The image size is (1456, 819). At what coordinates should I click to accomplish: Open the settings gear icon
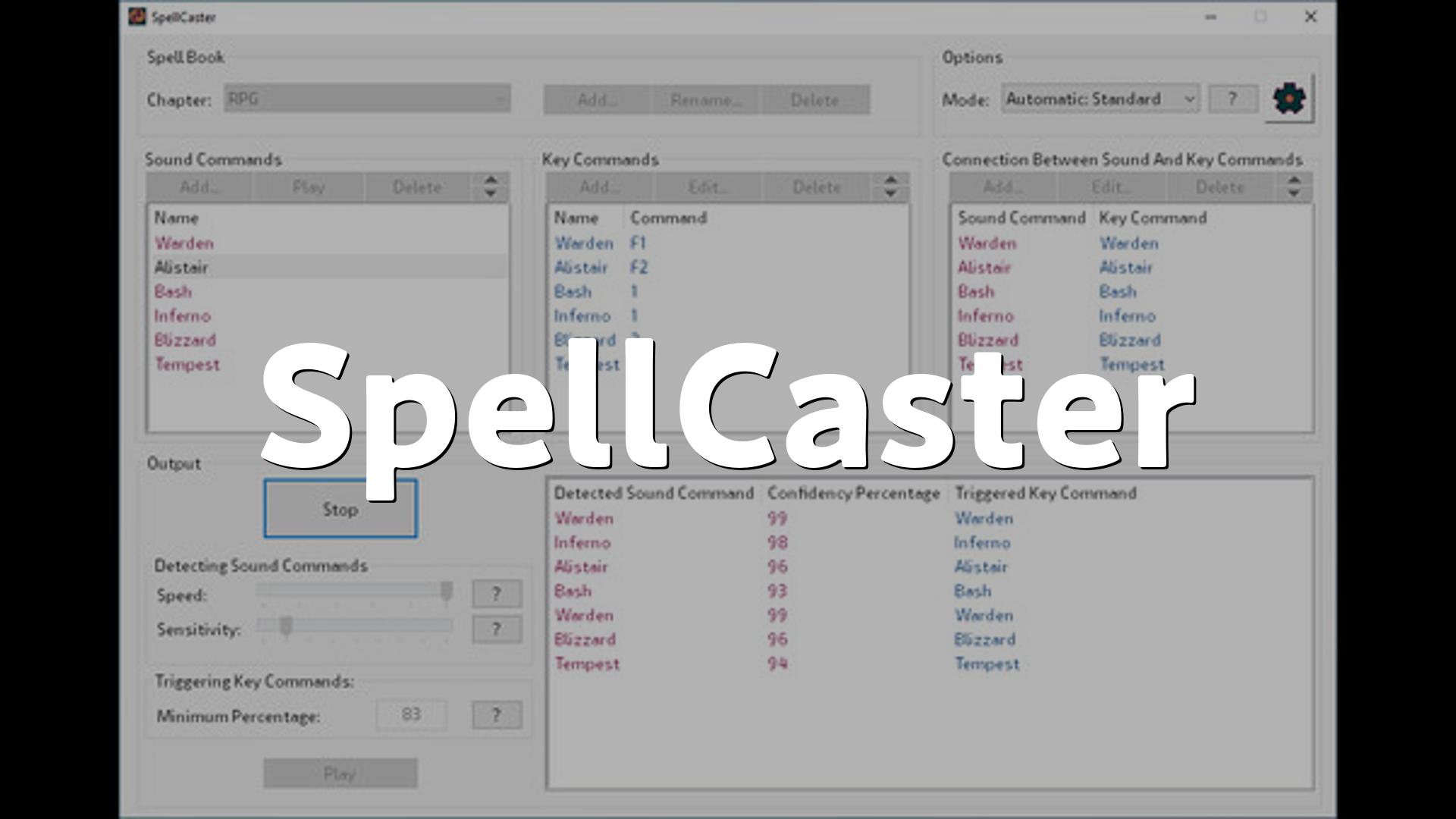pos(1289,99)
